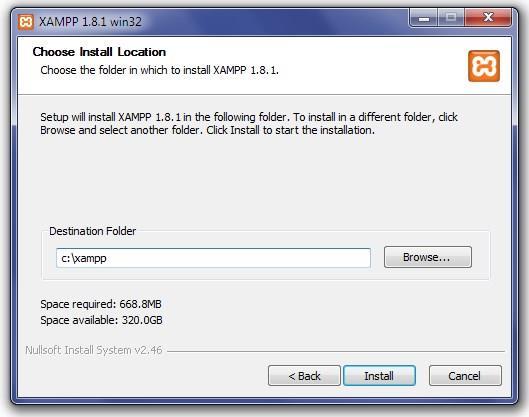This screenshot has height=417, width=529.
Task: Cancel the XAMPP setup
Action: click(x=465, y=376)
